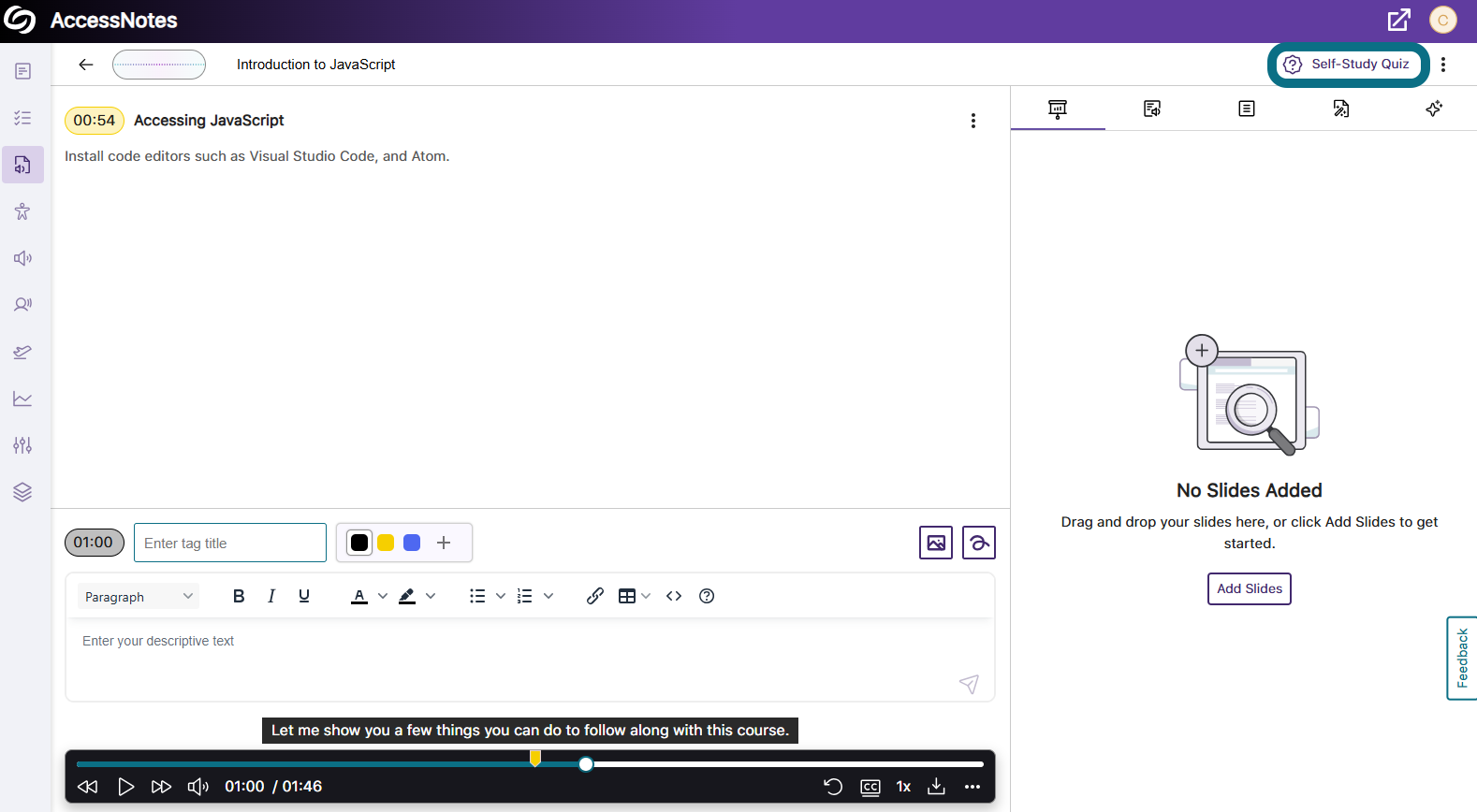
Task: Open the Feedback side tab
Action: click(x=1462, y=658)
